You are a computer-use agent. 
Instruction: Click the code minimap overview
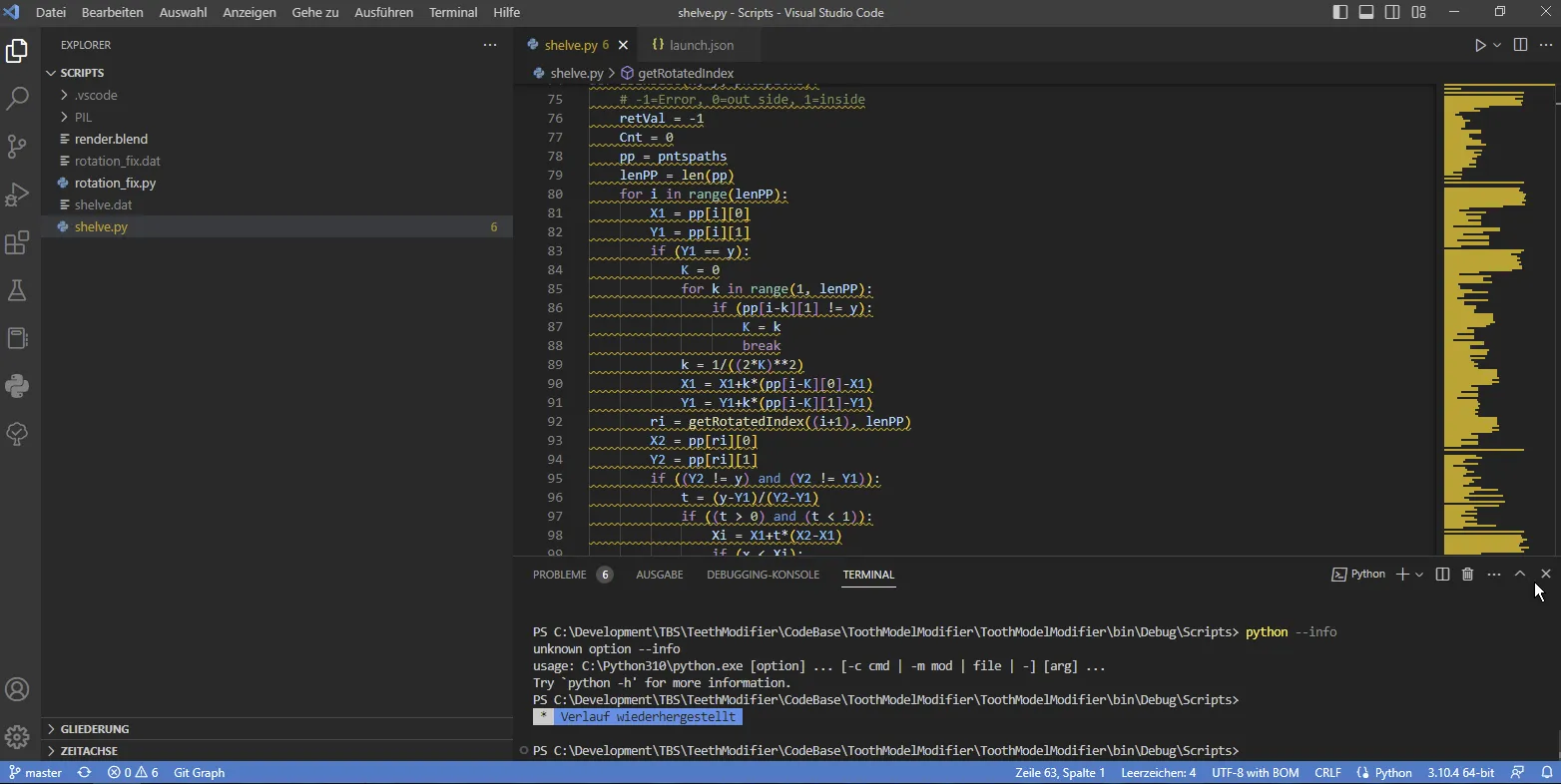tap(1496, 319)
